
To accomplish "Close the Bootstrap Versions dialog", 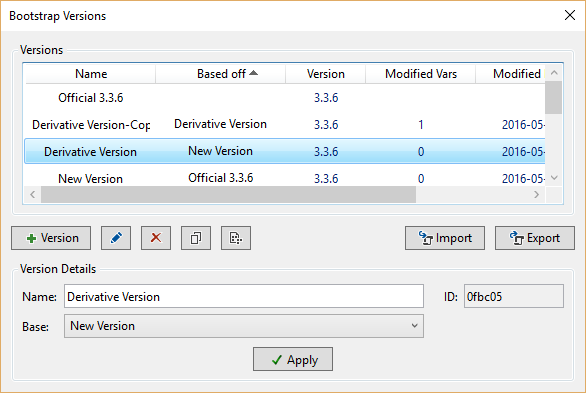I will coord(570,15).
